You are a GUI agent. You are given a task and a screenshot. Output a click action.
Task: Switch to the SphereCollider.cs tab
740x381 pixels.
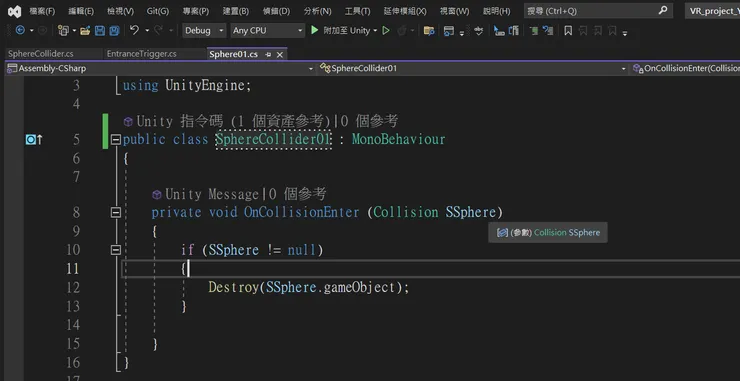(41, 54)
